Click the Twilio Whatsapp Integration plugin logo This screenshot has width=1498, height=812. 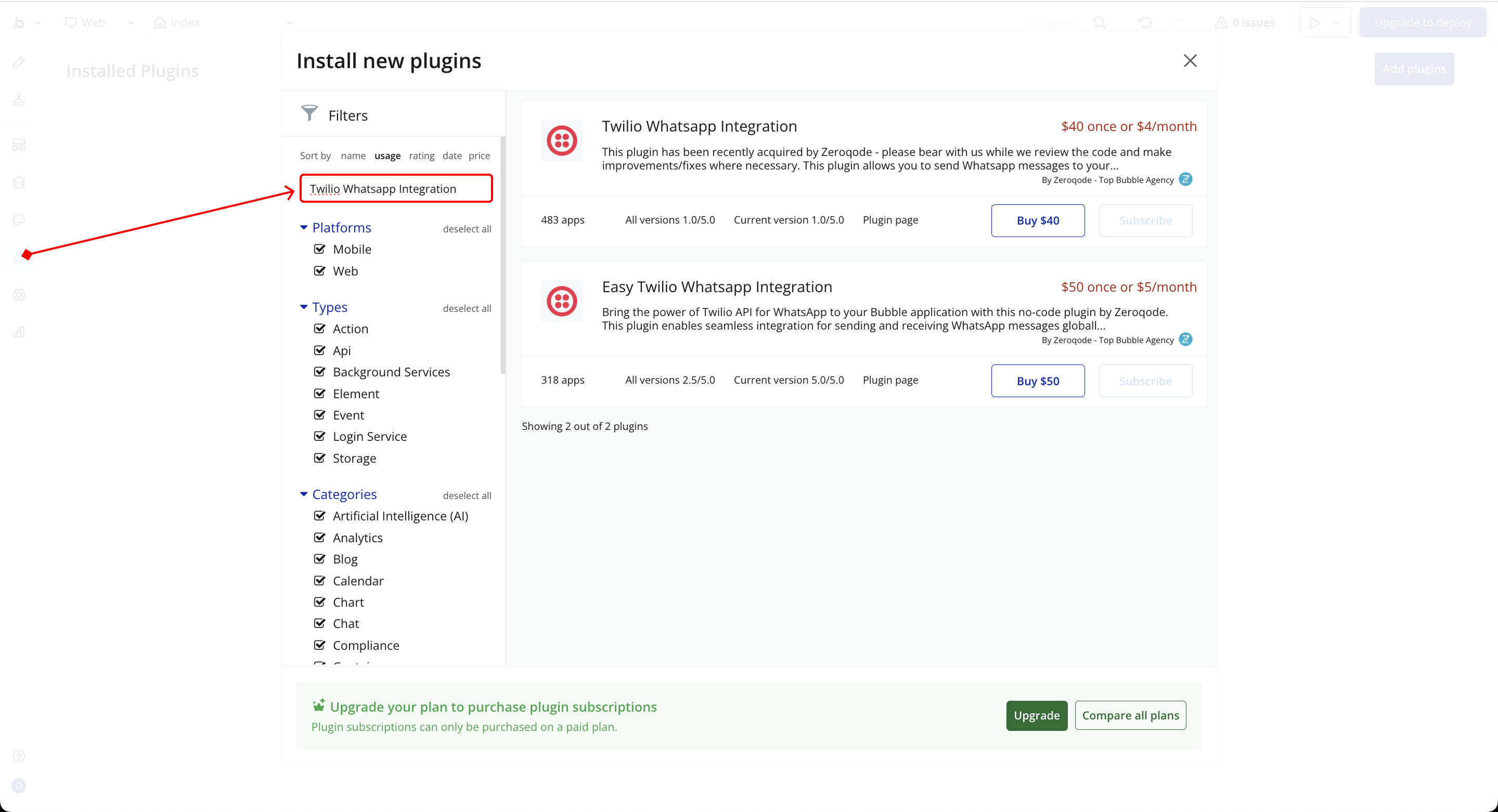[561, 141]
